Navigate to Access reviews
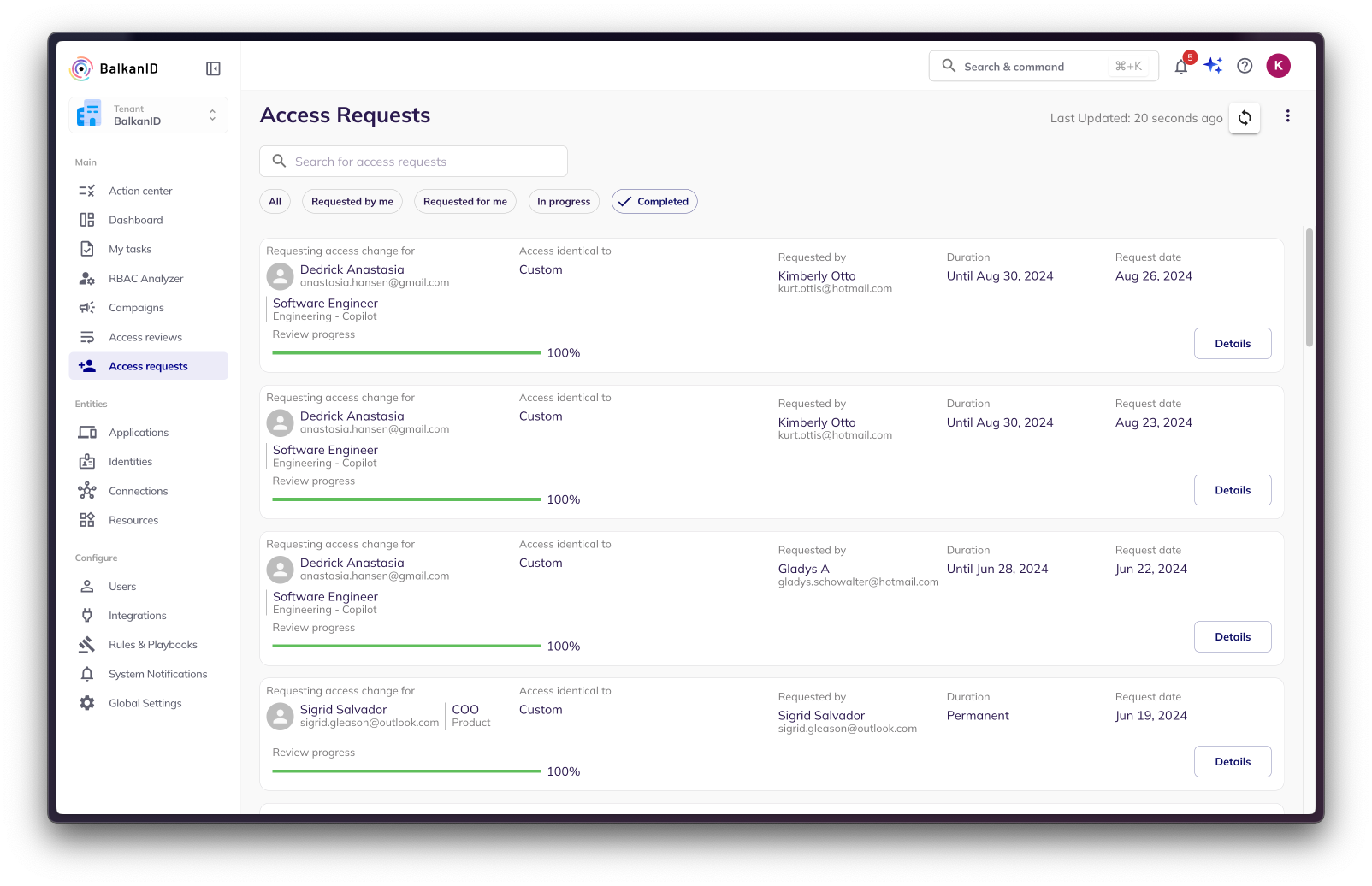This screenshot has width=1372, height=886. (145, 337)
